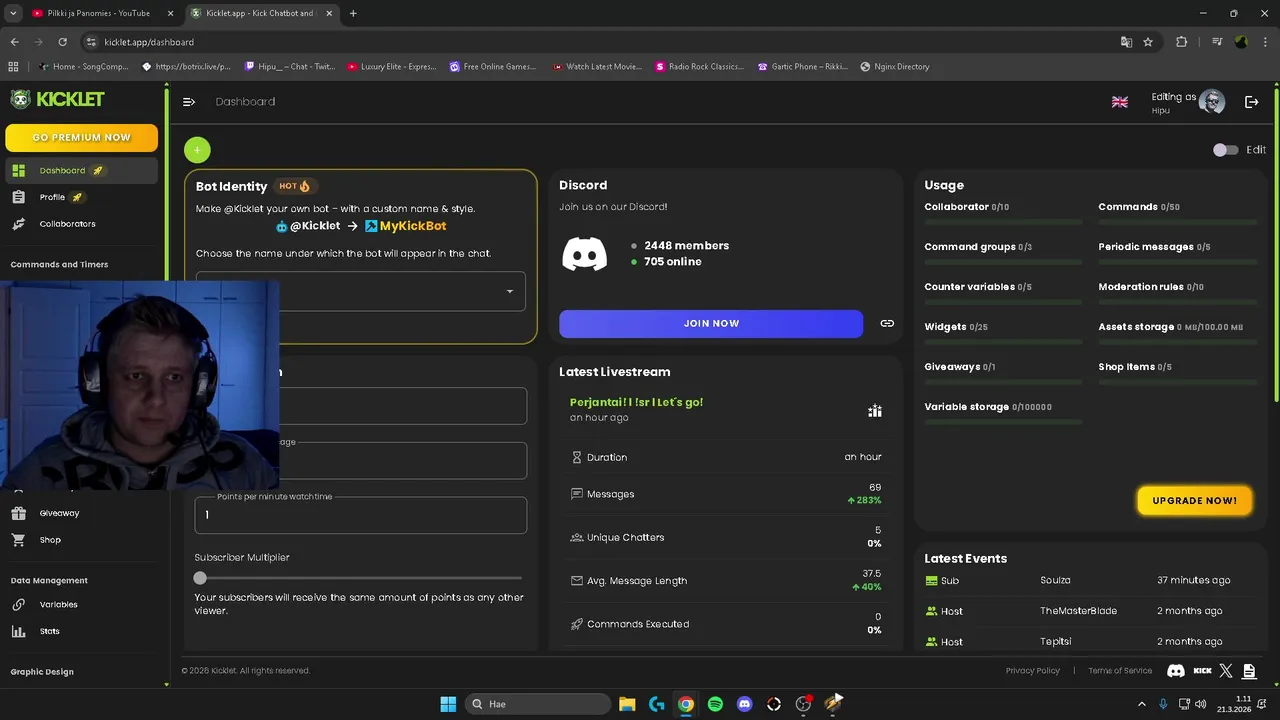Open Discord icon in page footer
The width and height of the screenshot is (1280, 720).
[1176, 671]
